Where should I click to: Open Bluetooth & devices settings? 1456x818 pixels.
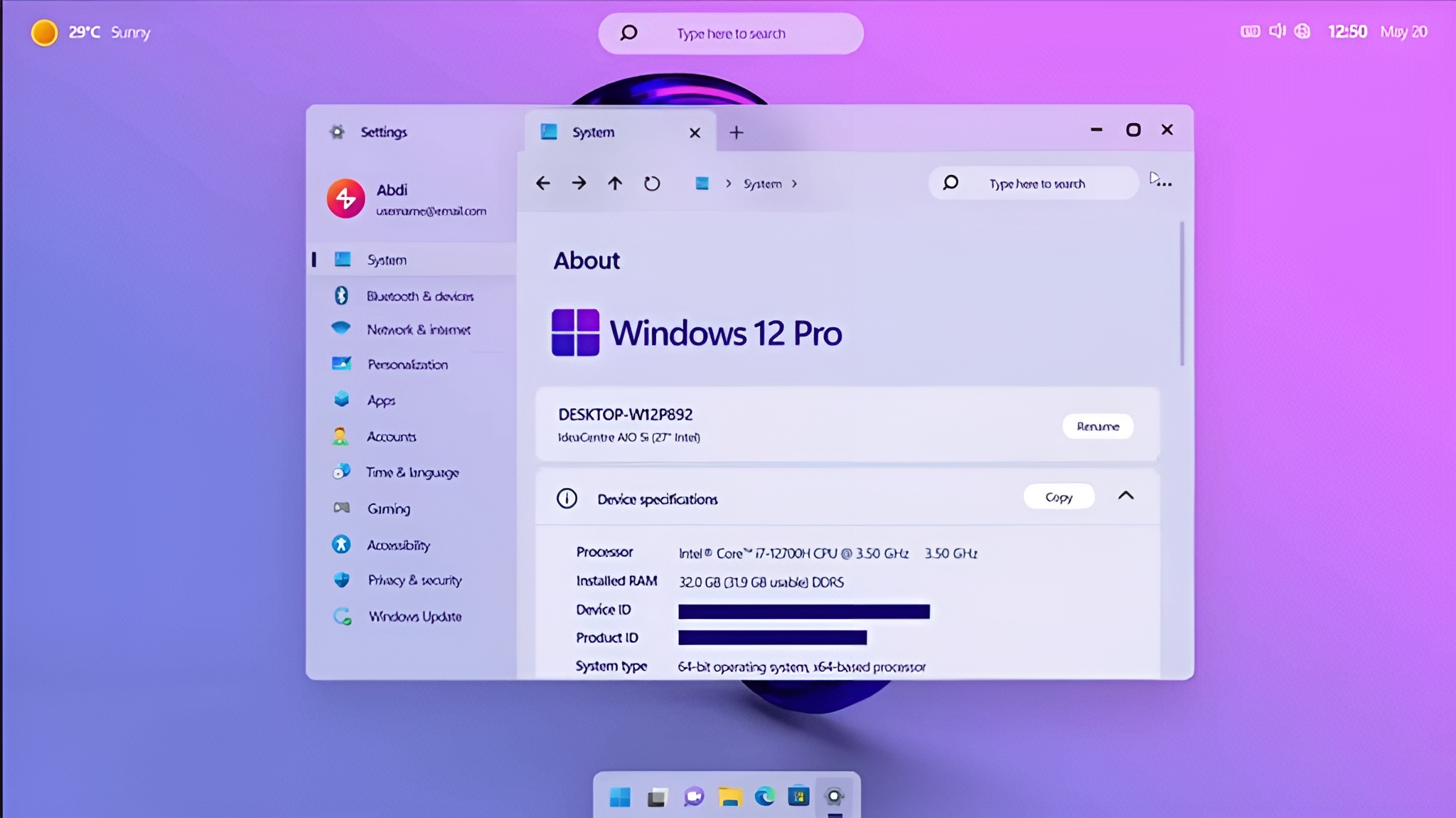pyautogui.click(x=419, y=296)
